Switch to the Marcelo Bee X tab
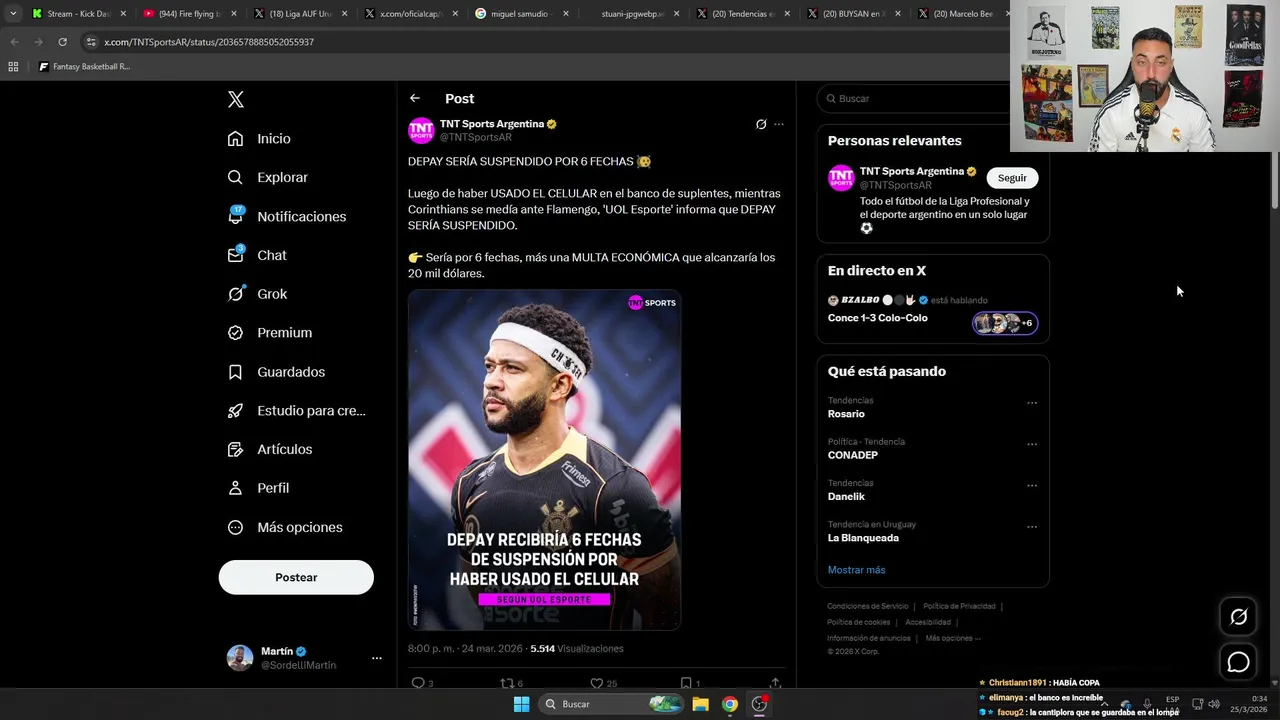Image resolution: width=1280 pixels, height=720 pixels. click(x=960, y=14)
